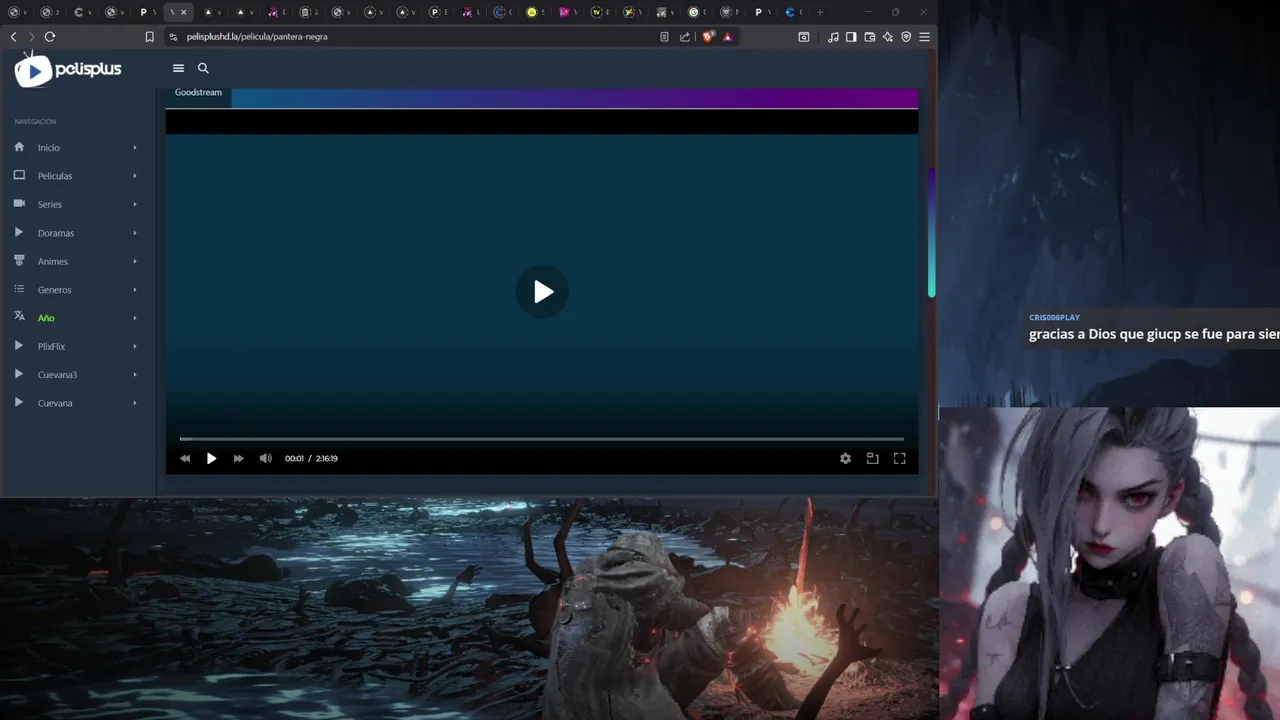Expand the PlixFlix submenu arrow
This screenshot has height=720, width=1280.
(x=135, y=346)
